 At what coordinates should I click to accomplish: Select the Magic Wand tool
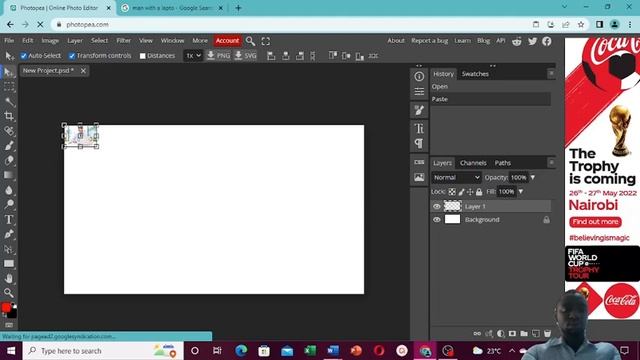pyautogui.click(x=9, y=102)
